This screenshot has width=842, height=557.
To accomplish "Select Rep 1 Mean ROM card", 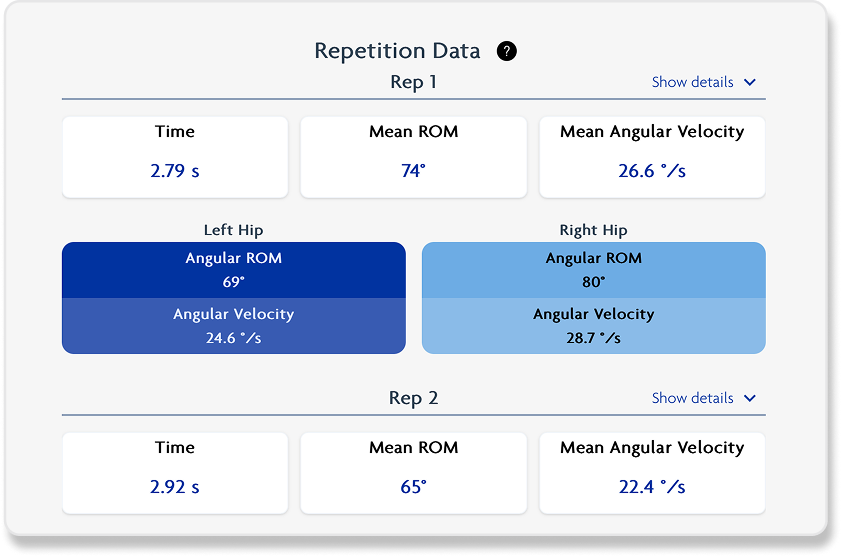I will [x=413, y=157].
